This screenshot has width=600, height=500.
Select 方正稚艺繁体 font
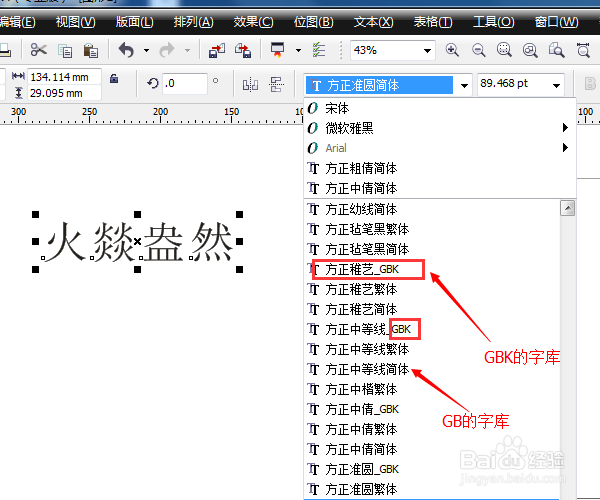click(x=432, y=289)
